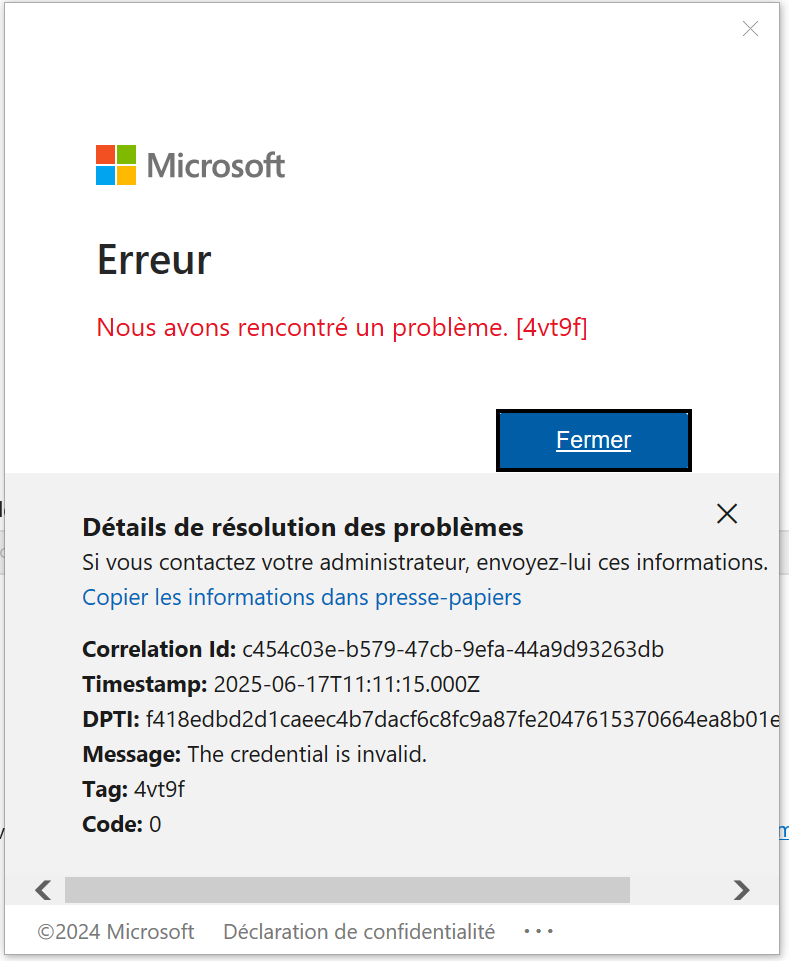Click the Code value 0
Screen dimensions: 789x961
click(155, 825)
